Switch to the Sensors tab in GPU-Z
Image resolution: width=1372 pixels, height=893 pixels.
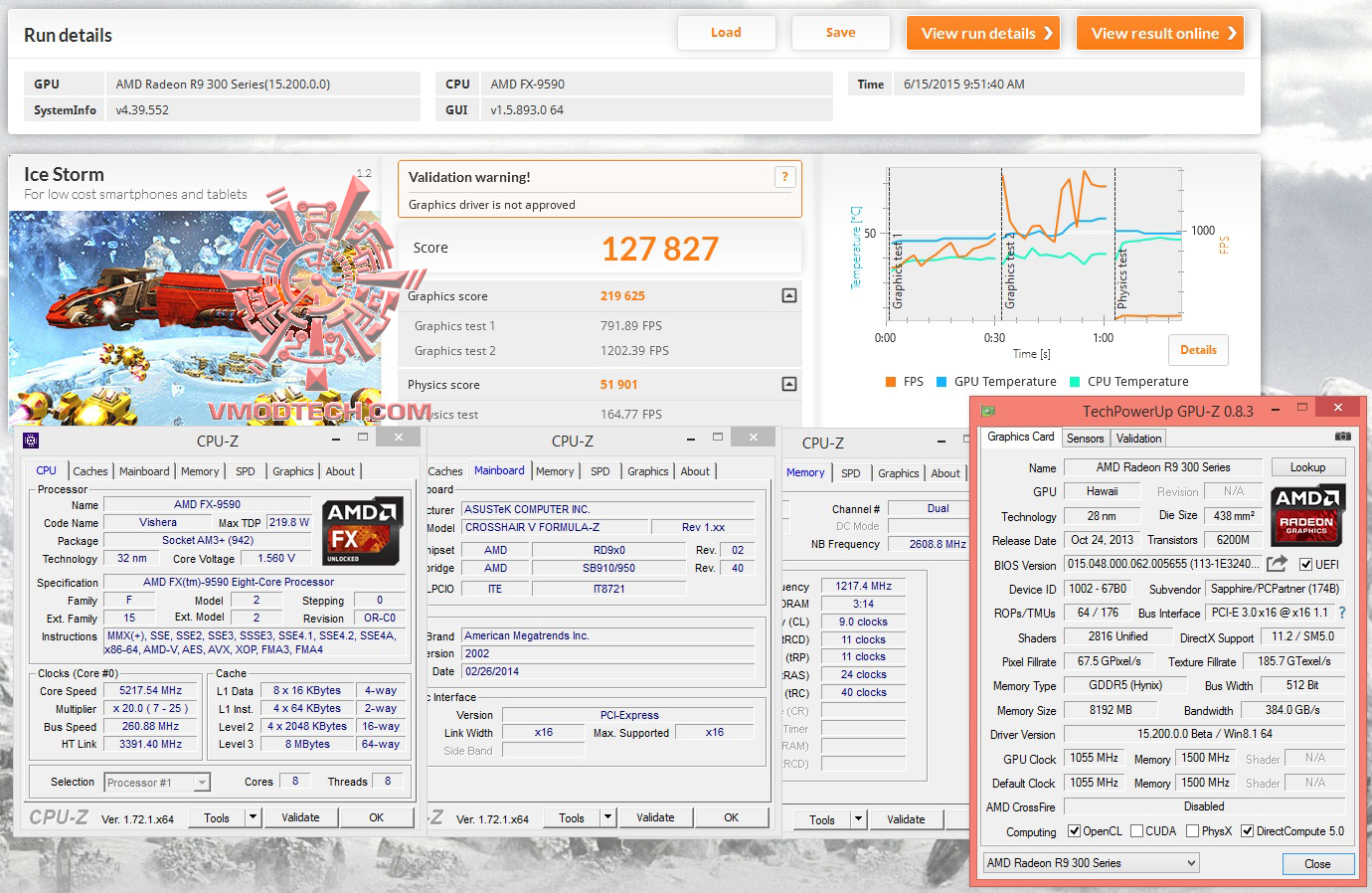[1085, 438]
